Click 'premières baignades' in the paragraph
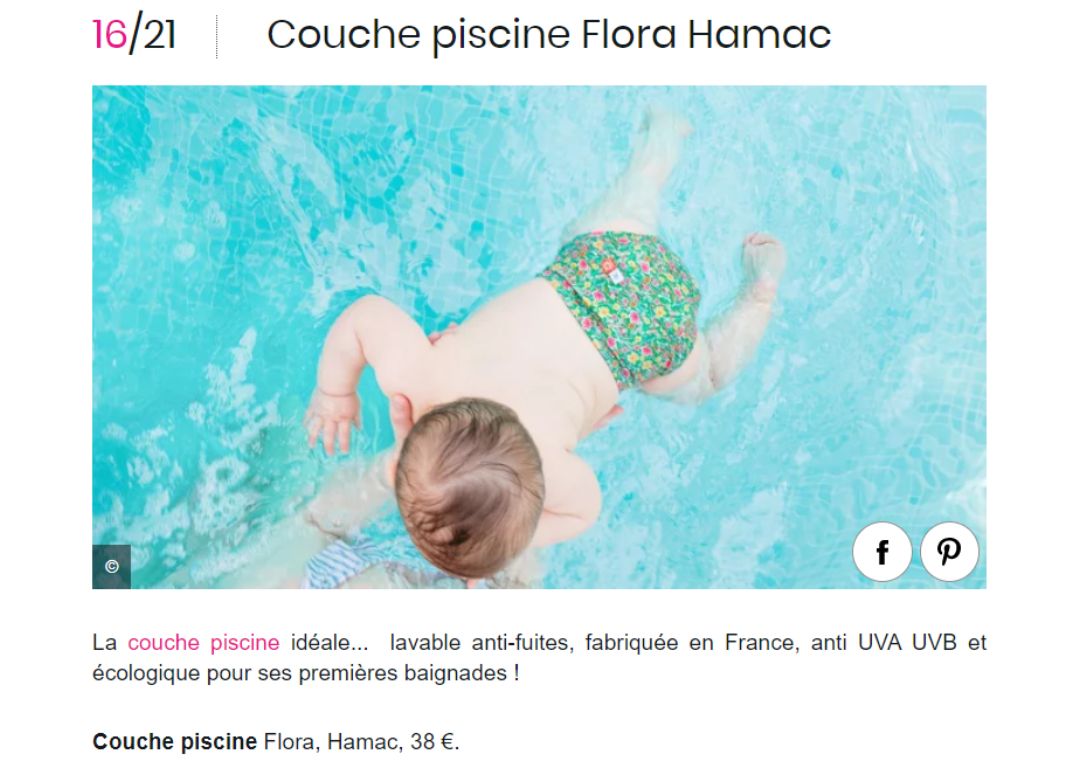 [403, 673]
